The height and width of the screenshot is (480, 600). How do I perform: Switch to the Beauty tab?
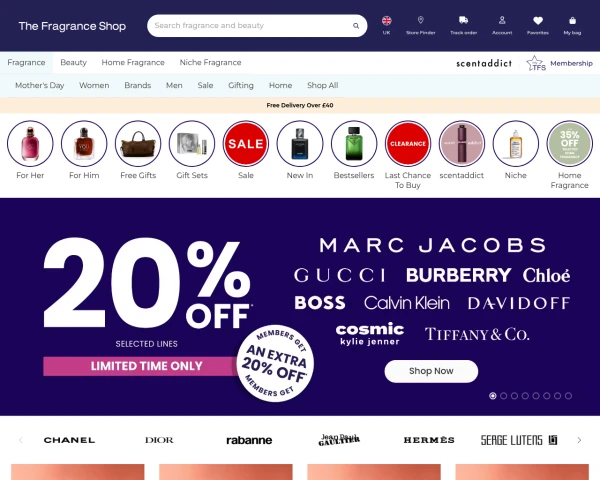[x=73, y=62]
